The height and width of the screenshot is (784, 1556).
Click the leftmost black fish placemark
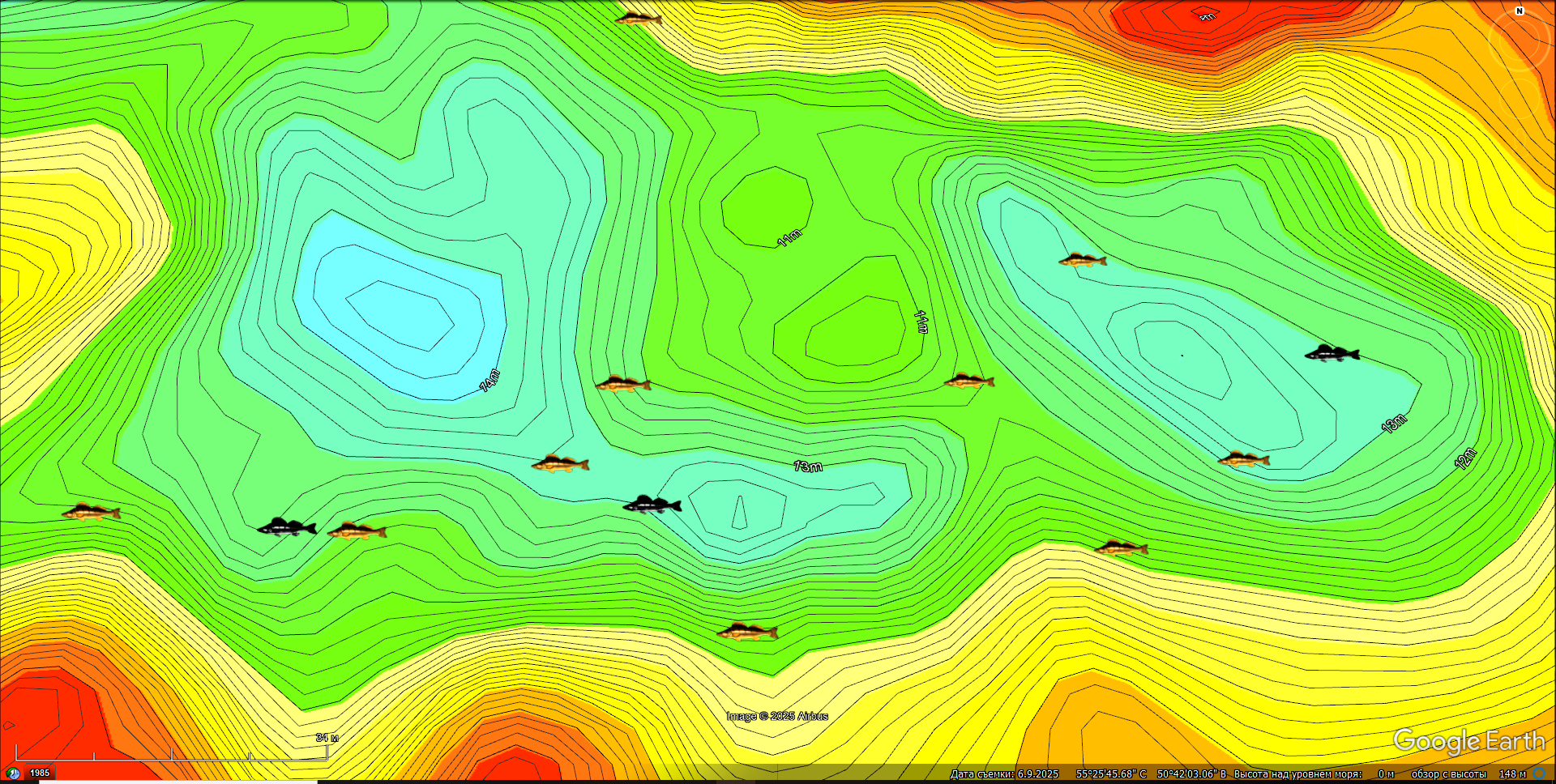tap(286, 528)
